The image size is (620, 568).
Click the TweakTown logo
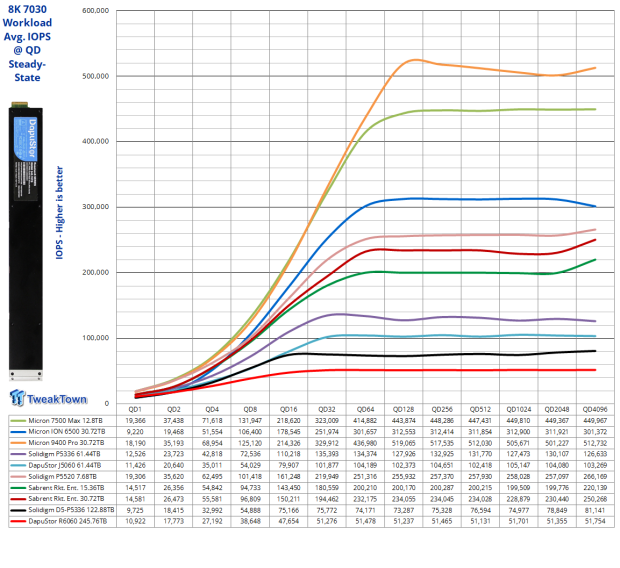tap(48, 398)
